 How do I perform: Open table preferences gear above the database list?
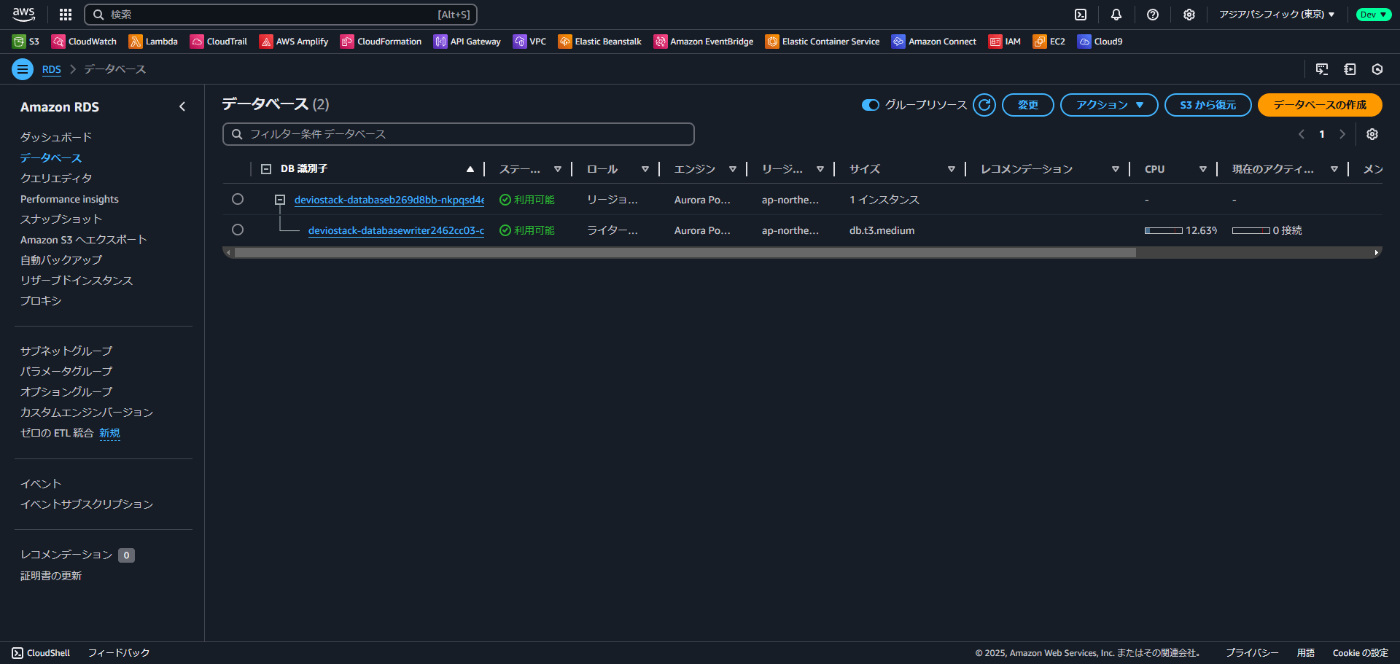[1372, 133]
